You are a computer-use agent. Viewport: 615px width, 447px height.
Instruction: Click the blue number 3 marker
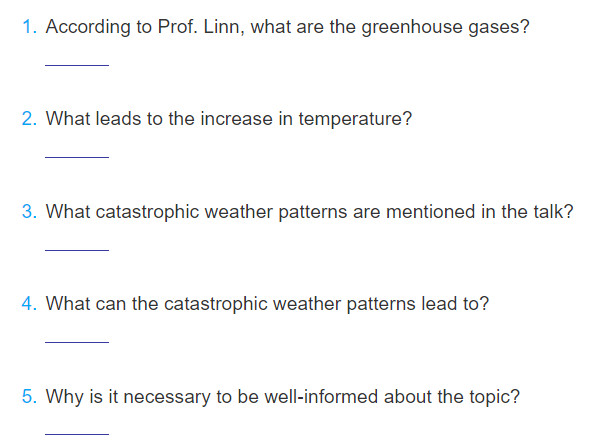pos(29,212)
